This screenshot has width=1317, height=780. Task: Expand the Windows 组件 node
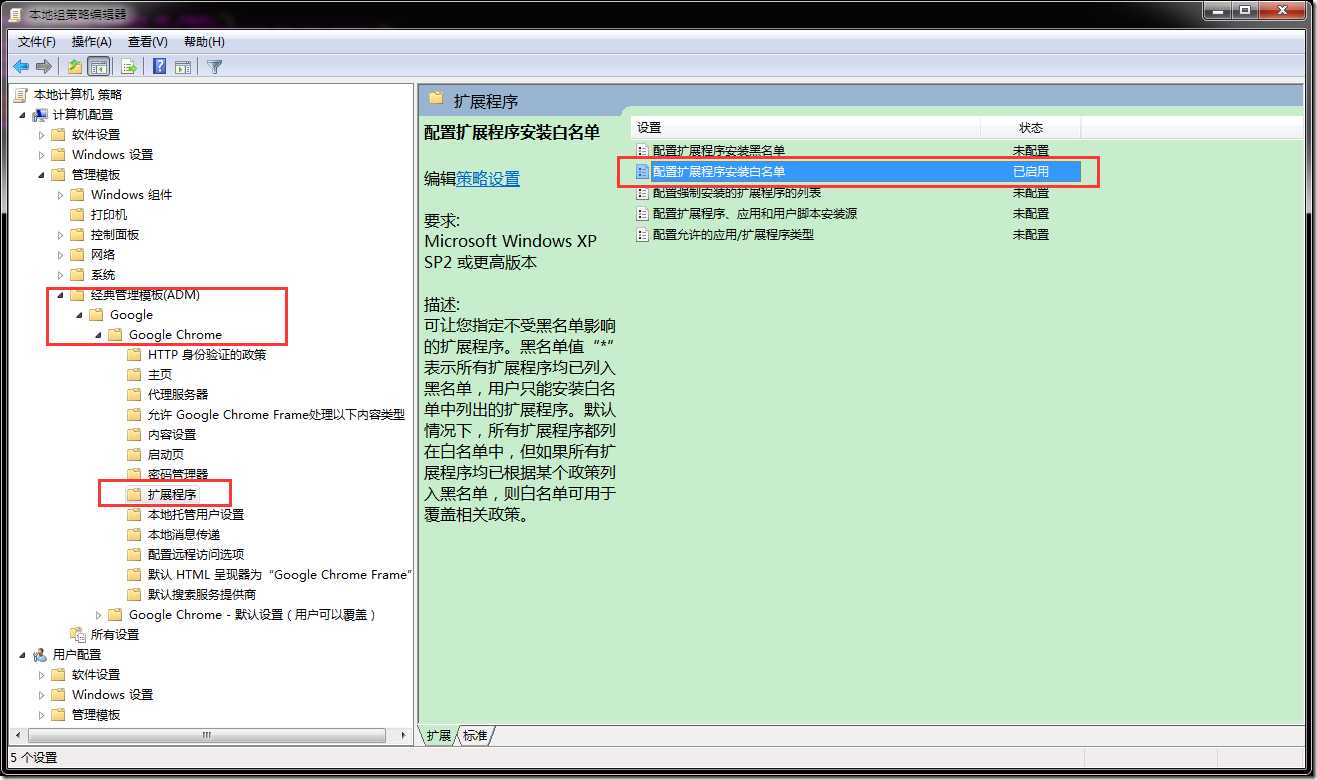(61, 195)
